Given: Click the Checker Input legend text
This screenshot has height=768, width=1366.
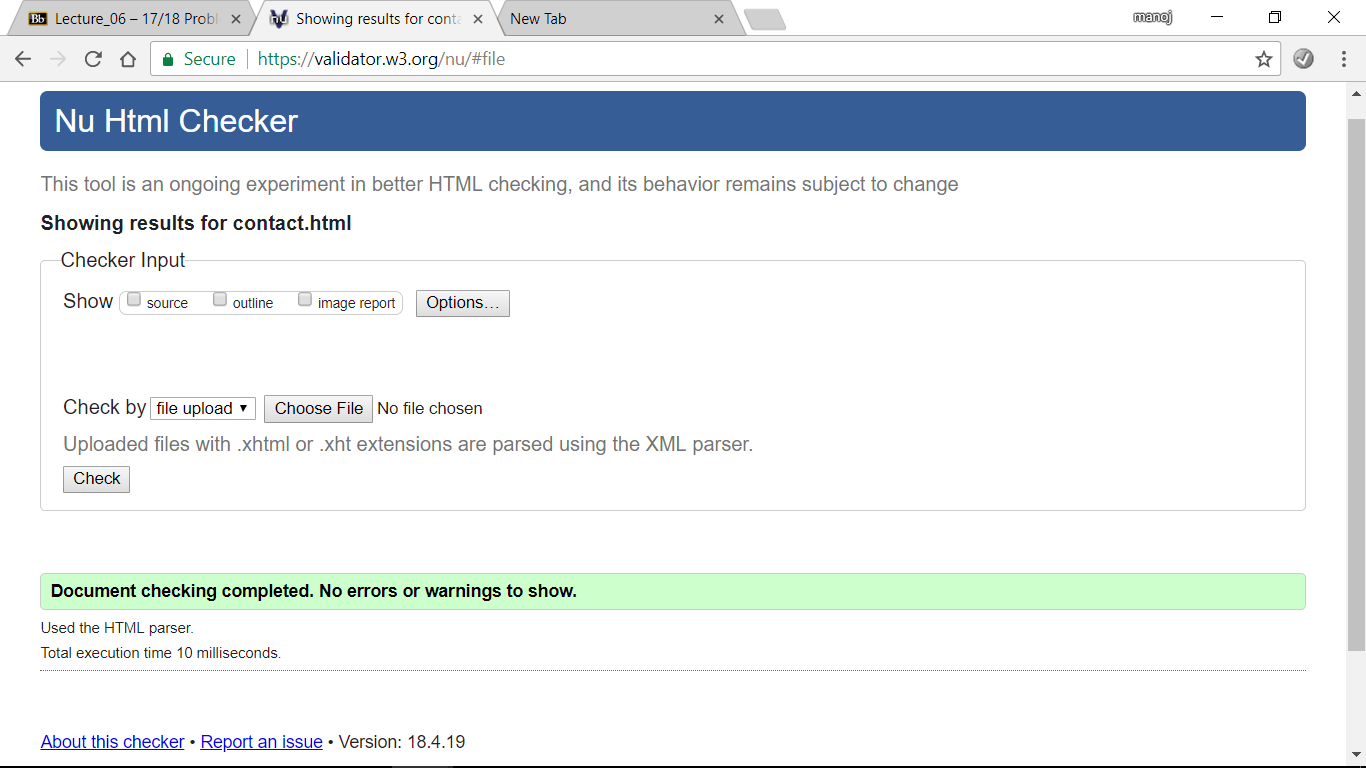Looking at the screenshot, I should click(x=123, y=260).
